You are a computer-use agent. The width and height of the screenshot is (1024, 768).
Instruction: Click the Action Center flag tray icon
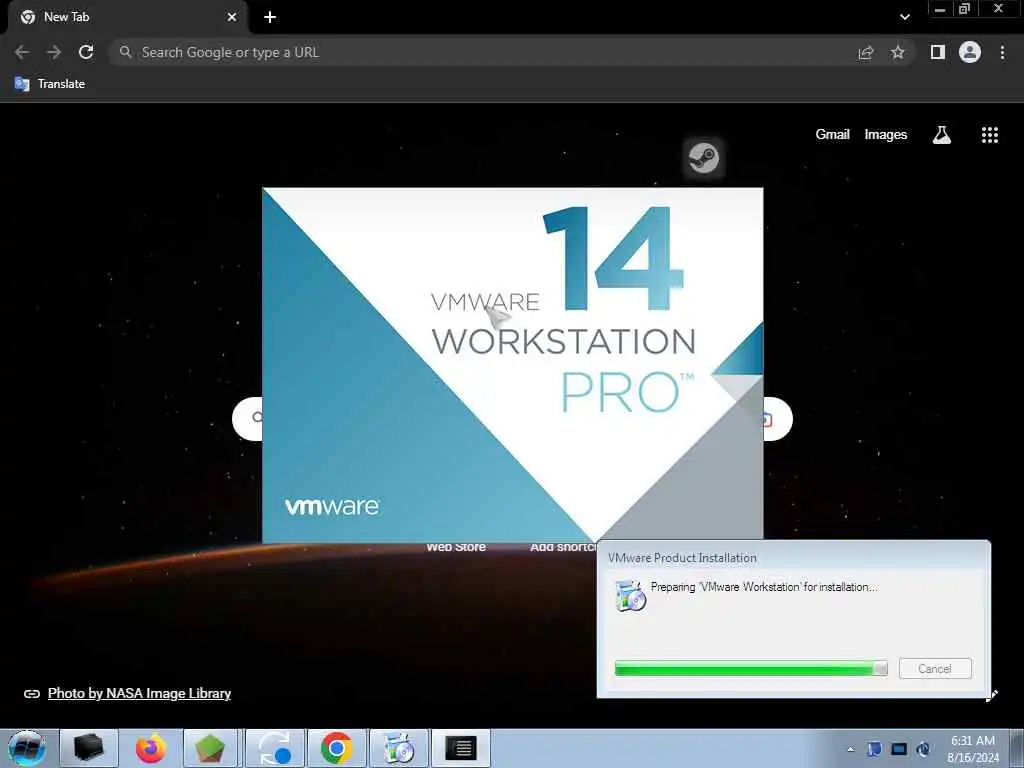[x=874, y=749]
